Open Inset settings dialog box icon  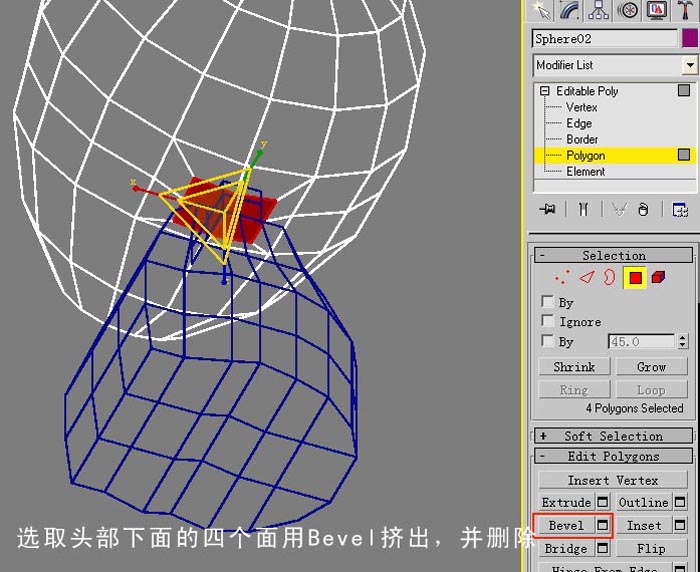(x=680, y=526)
